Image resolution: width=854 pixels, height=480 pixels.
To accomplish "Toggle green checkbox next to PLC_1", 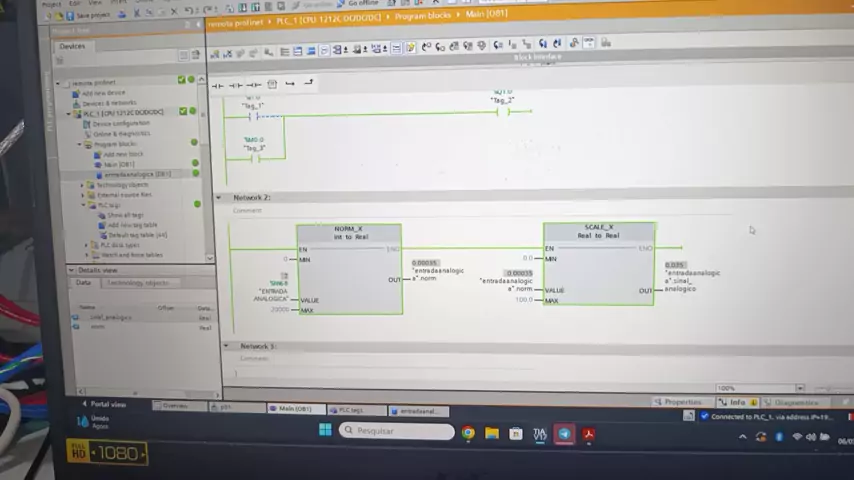I will click(x=182, y=111).
